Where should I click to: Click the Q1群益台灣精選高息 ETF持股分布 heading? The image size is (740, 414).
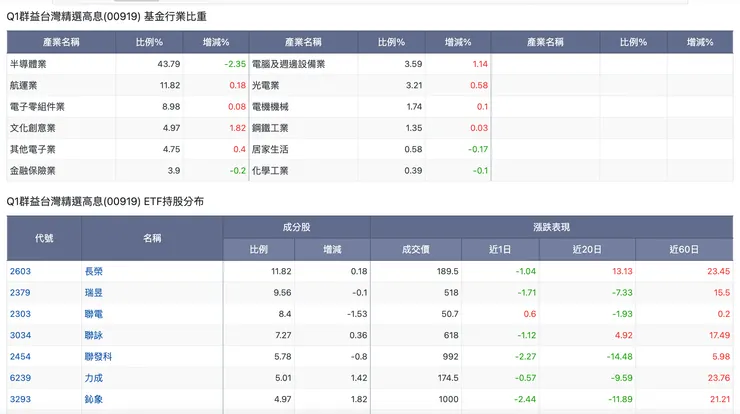tap(105, 202)
